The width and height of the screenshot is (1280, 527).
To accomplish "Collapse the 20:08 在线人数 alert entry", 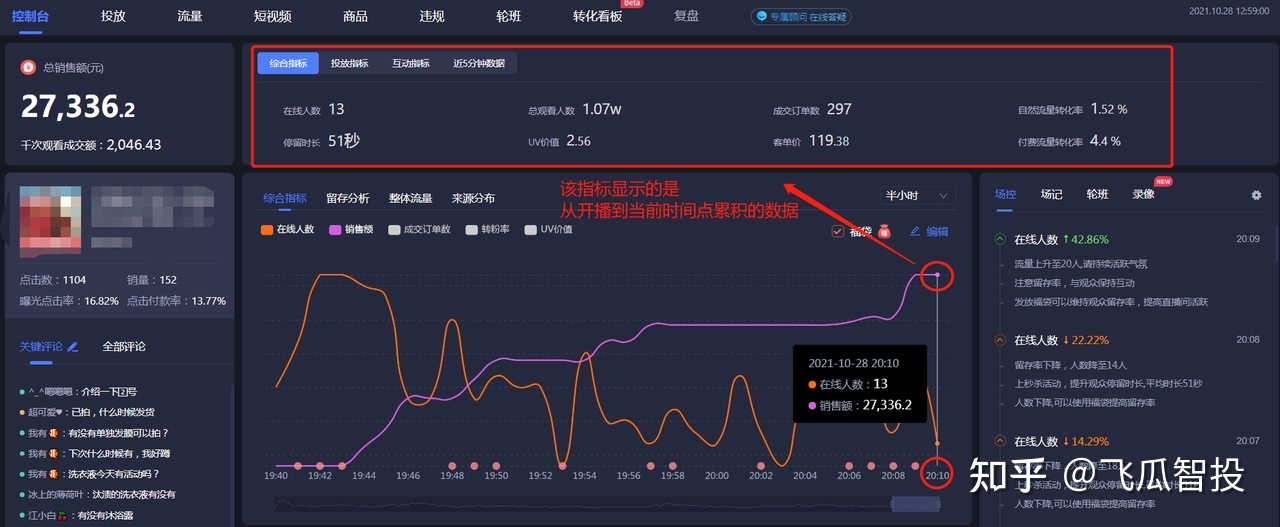I will (x=999, y=340).
